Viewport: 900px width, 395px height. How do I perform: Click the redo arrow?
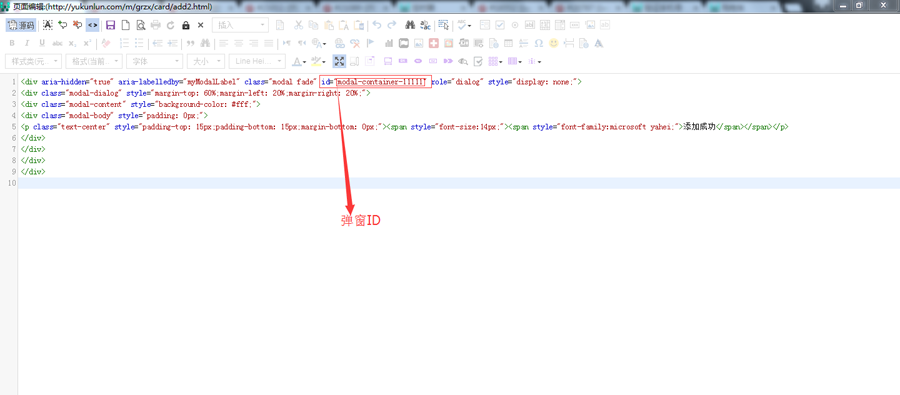392,25
